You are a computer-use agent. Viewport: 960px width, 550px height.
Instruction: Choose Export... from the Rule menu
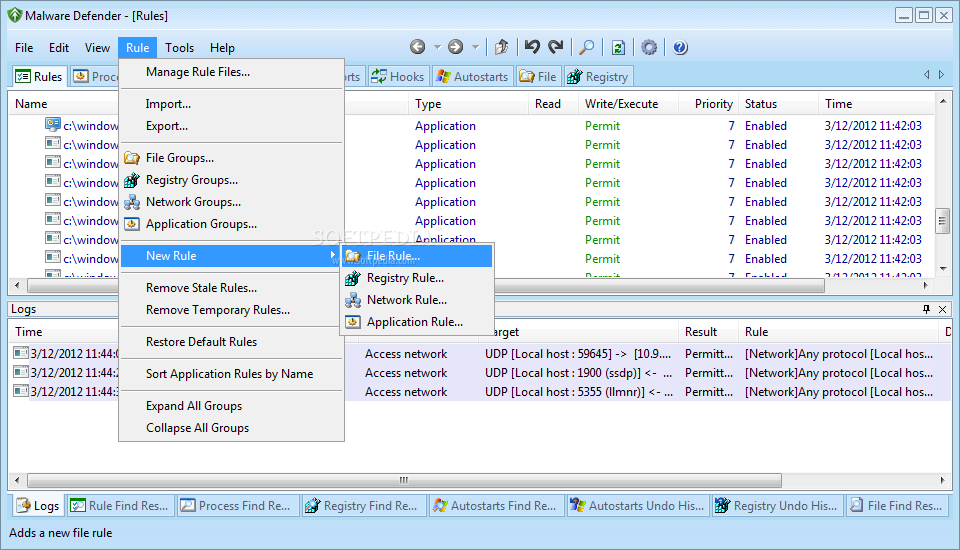(x=231, y=126)
